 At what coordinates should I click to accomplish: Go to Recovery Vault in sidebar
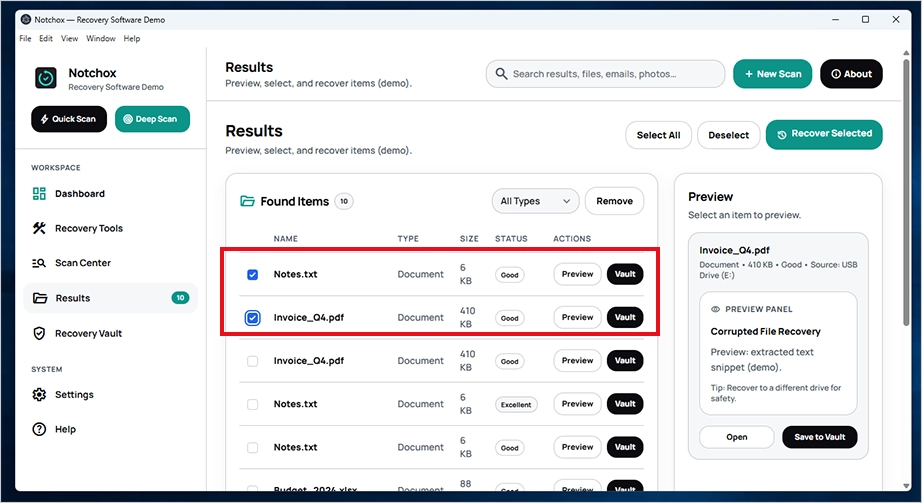[x=111, y=334]
